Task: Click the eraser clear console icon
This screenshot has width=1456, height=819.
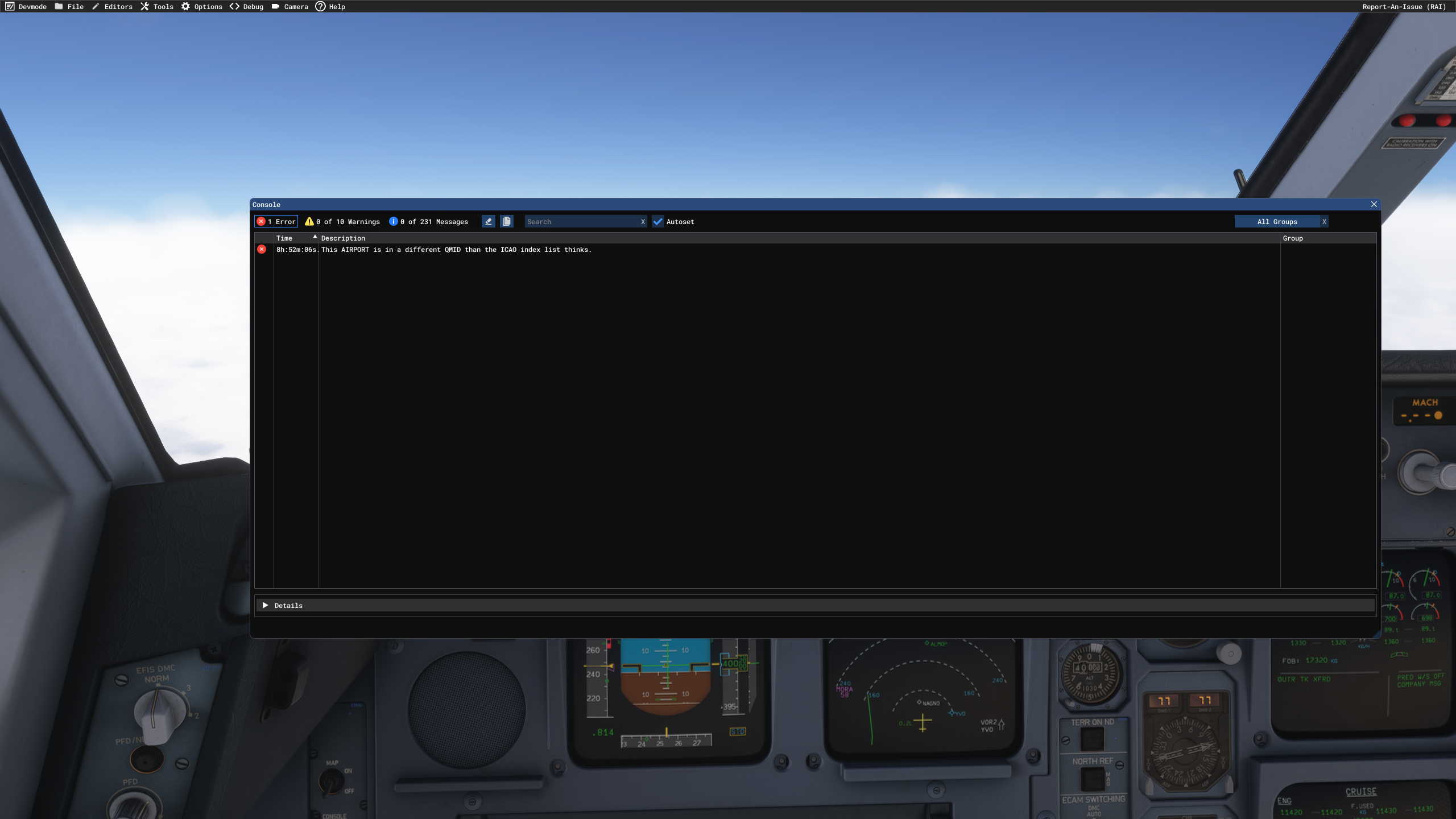Action: pyautogui.click(x=488, y=221)
